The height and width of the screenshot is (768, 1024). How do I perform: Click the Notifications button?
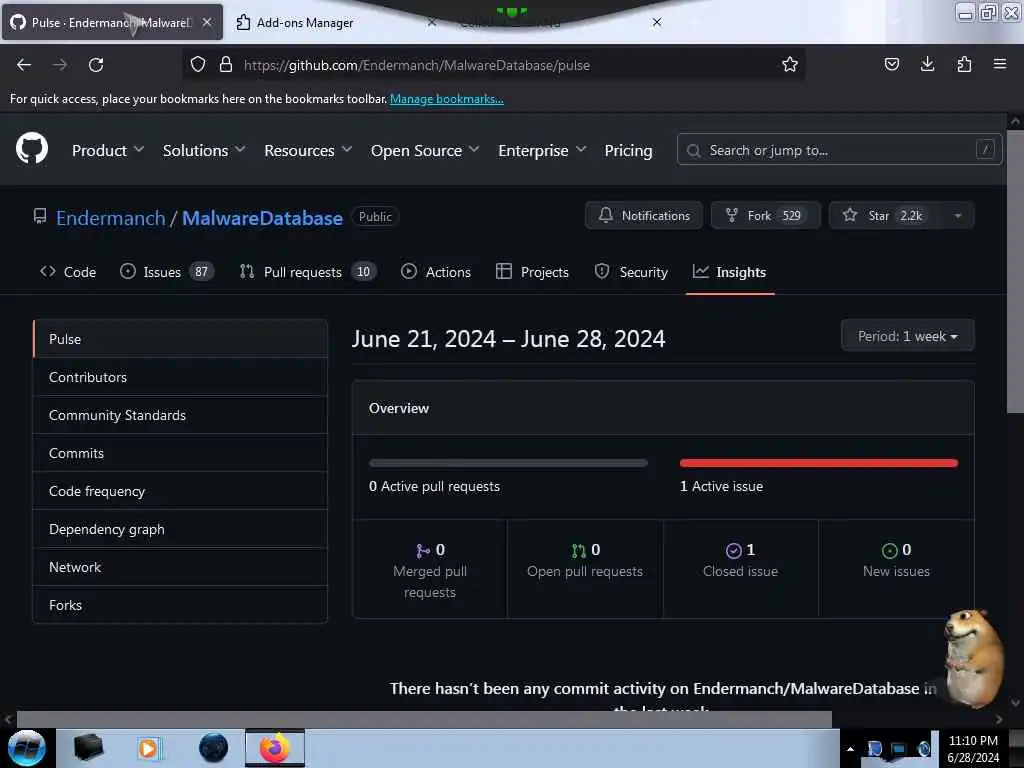643,216
